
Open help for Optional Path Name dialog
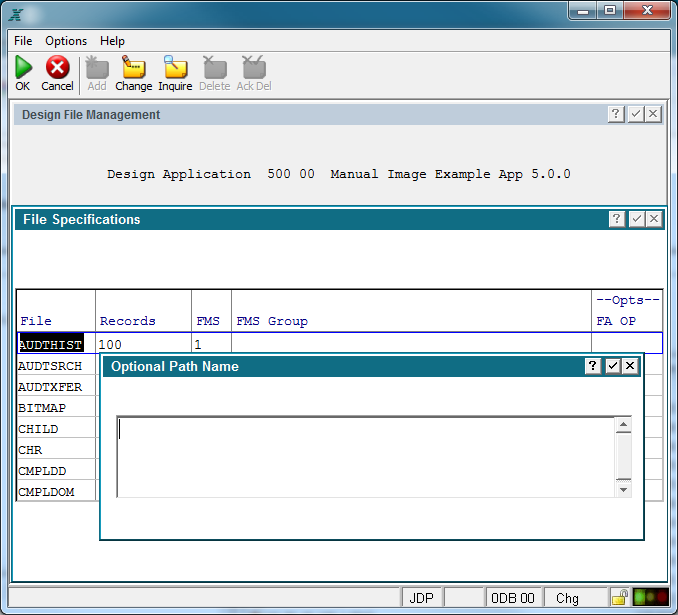(x=593, y=366)
